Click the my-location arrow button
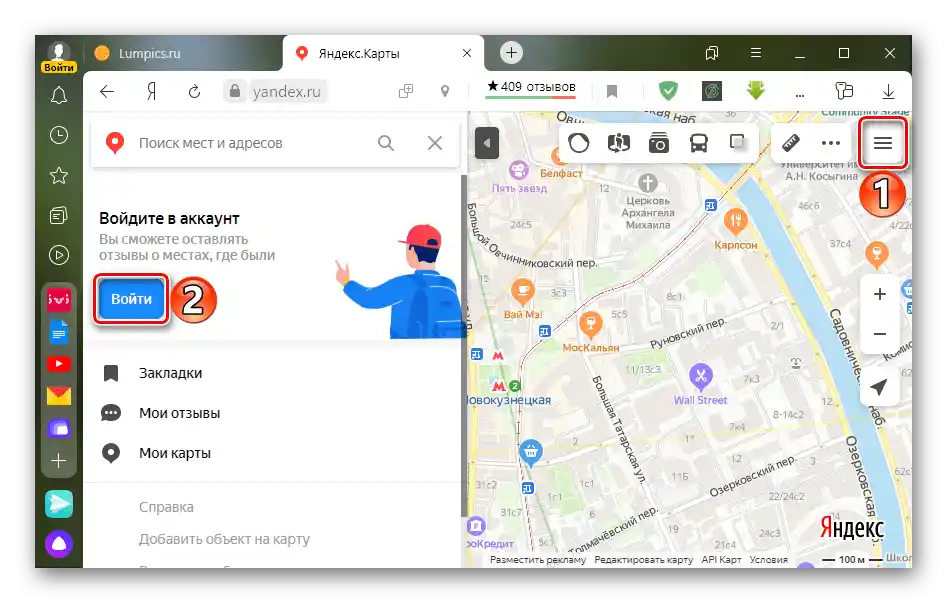The width and height of the screenshot is (947, 603). click(x=879, y=387)
